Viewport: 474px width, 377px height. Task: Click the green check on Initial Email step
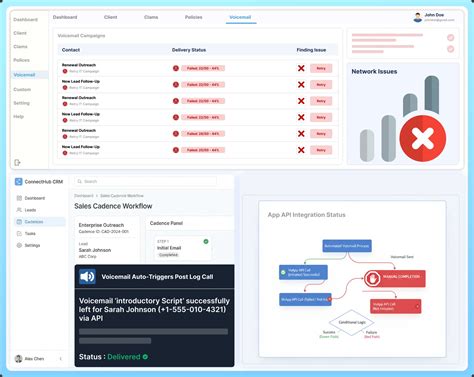point(206,241)
